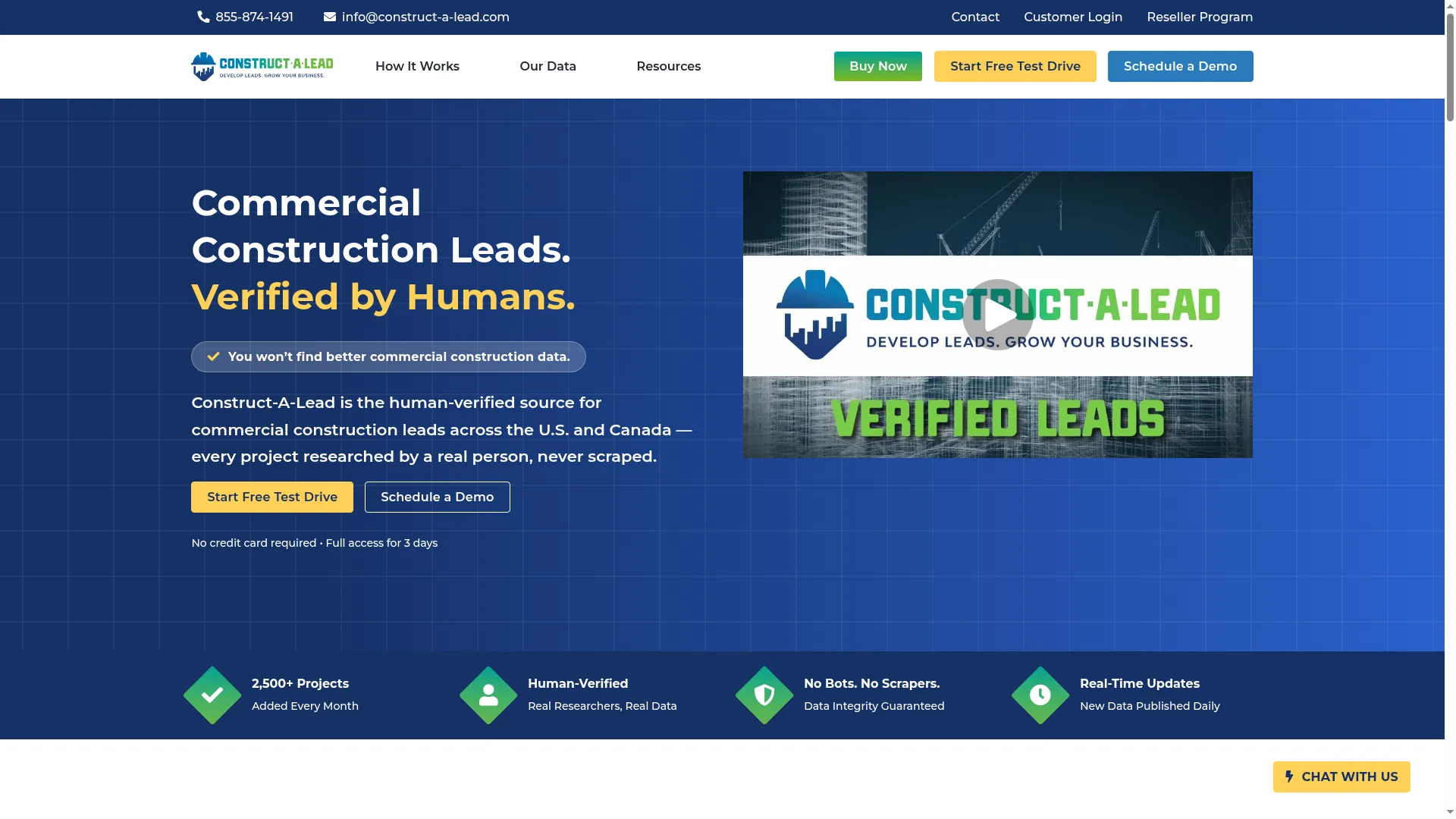Click the green Buy Now button

[x=878, y=67]
